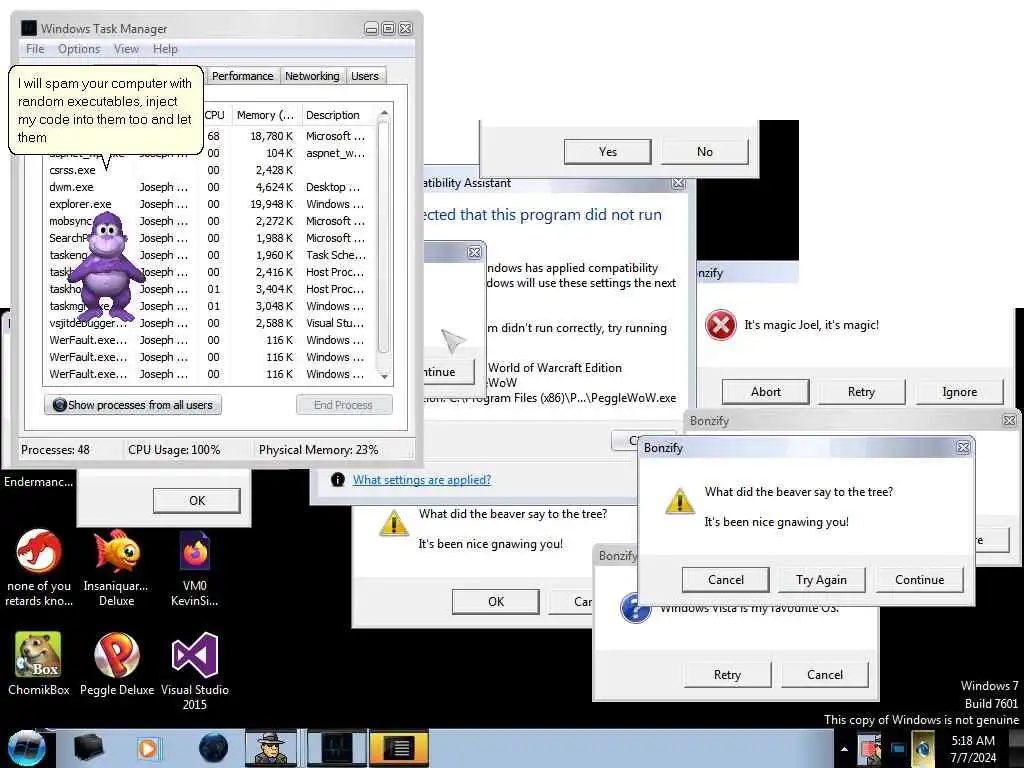This screenshot has height=768, width=1024.
Task: Select the csrss.exe process row
Action: click(x=209, y=170)
